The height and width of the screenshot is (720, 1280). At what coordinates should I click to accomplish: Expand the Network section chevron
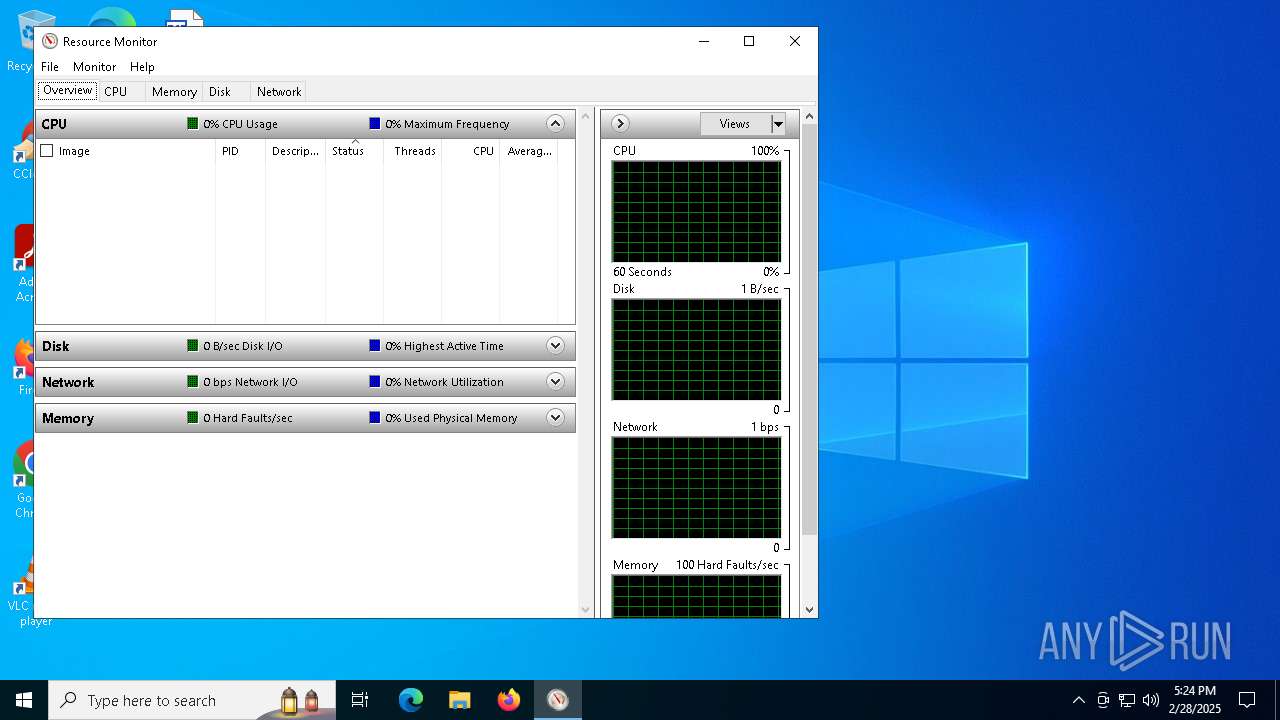tap(556, 382)
